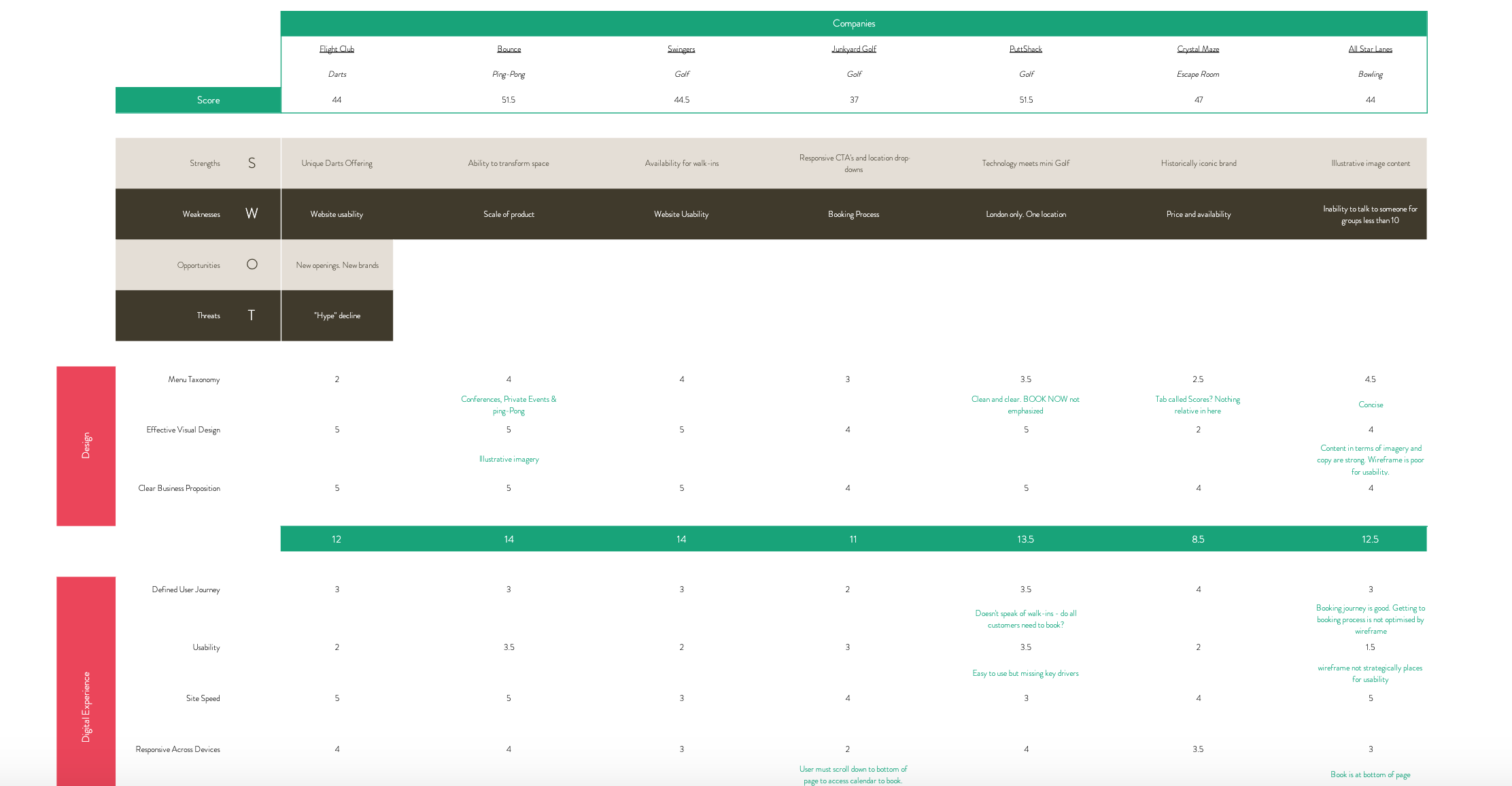Select the 'Illustrative imagery' note

point(509,459)
